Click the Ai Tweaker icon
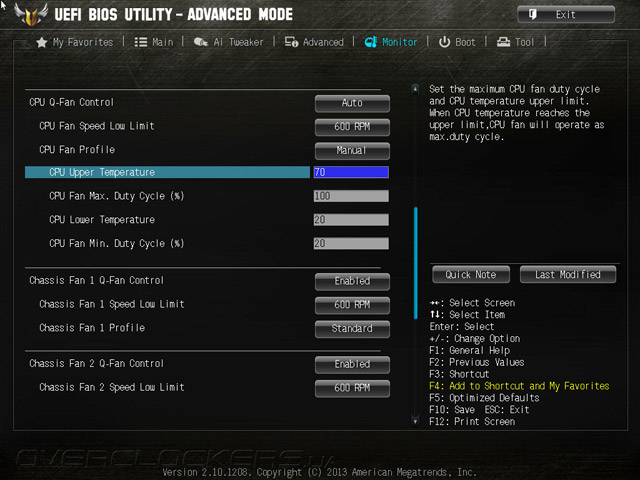Screen dimensions: 640x480 [x=200, y=42]
